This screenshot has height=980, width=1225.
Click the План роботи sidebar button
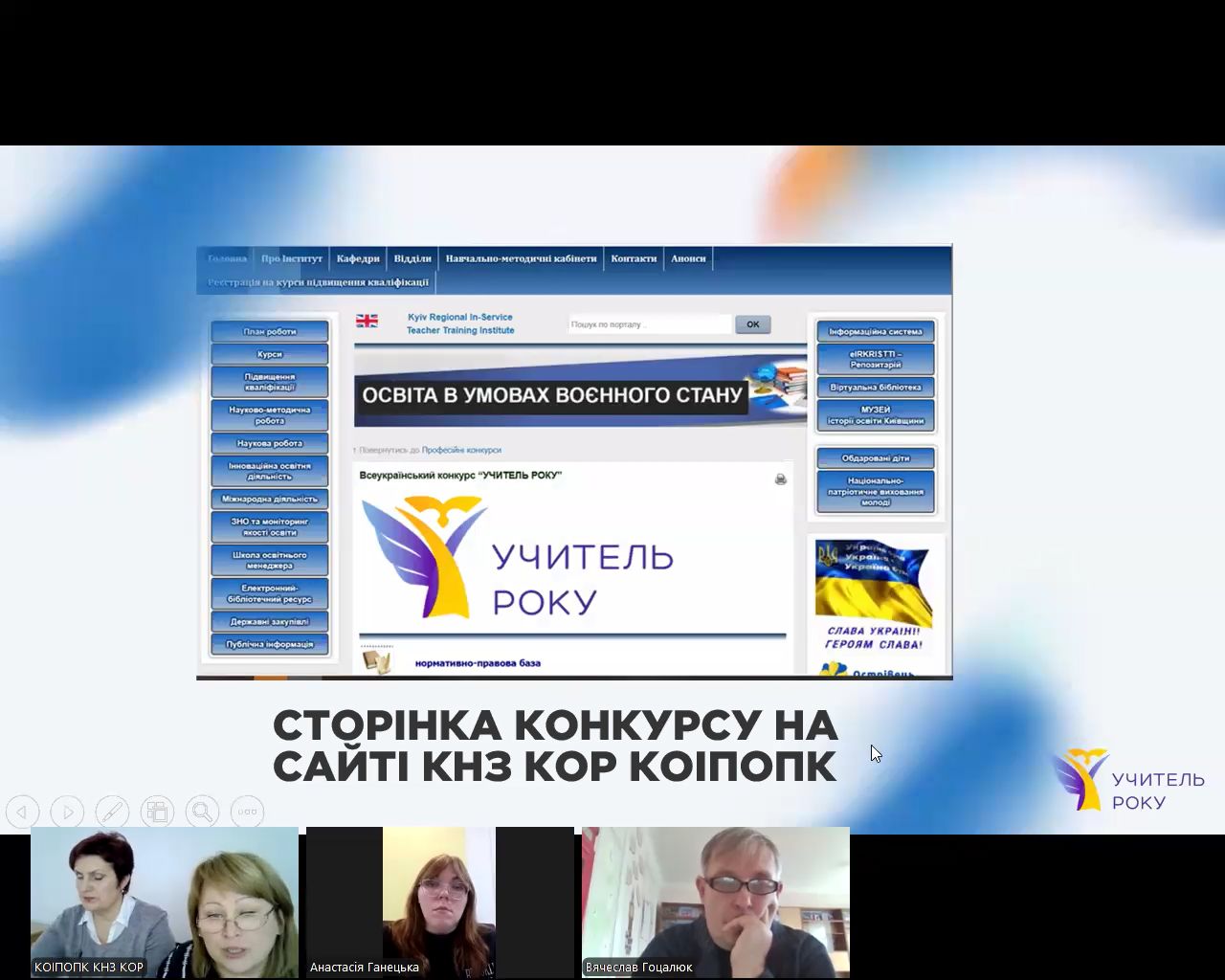pos(270,332)
